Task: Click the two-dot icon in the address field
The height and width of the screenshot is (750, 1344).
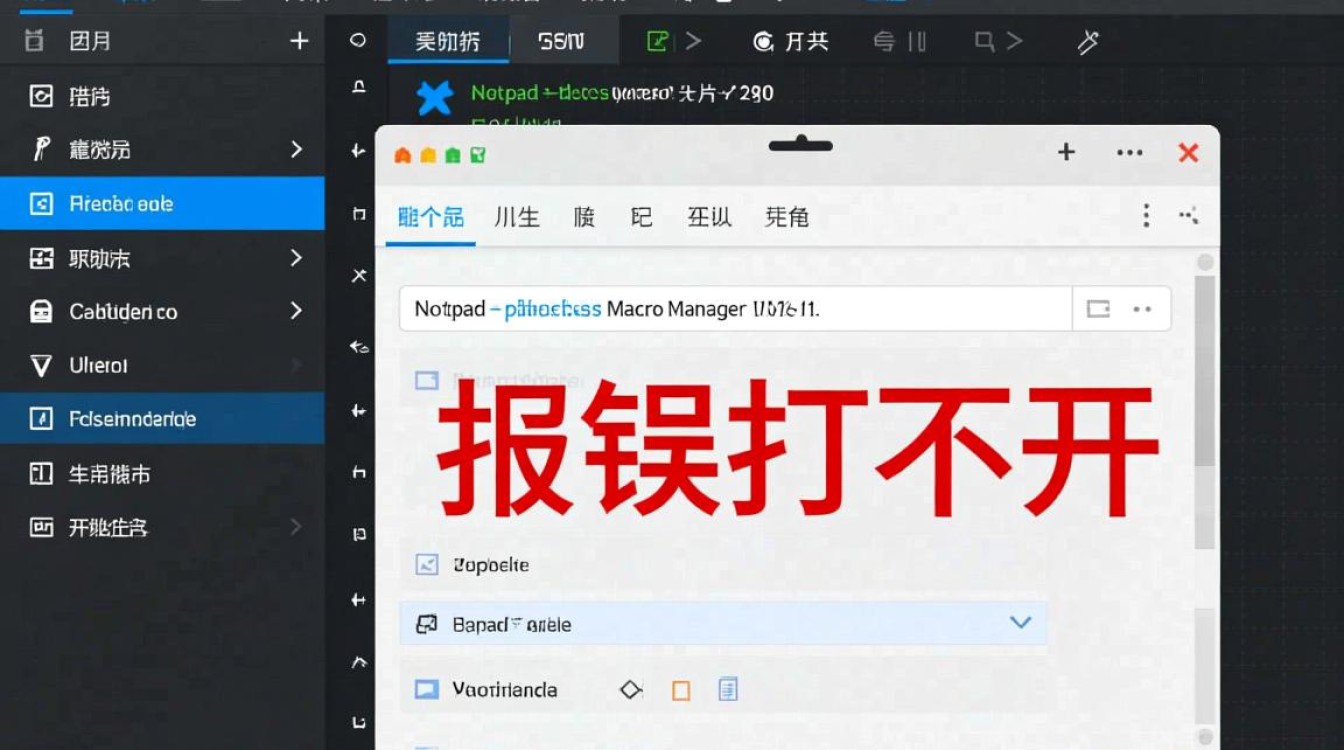Action: pyautogui.click(x=1143, y=309)
